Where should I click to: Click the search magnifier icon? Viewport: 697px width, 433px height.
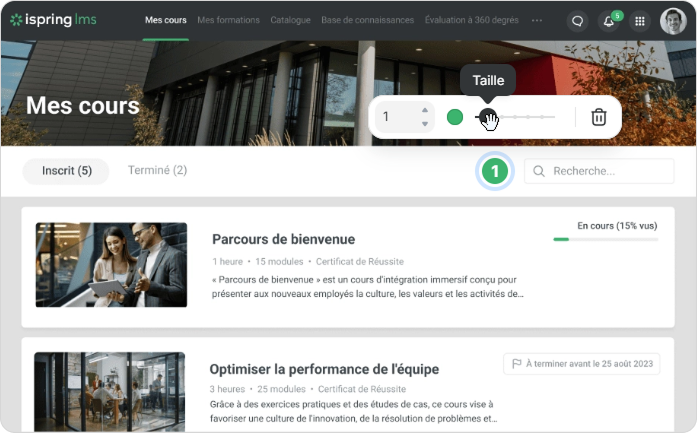(x=539, y=171)
